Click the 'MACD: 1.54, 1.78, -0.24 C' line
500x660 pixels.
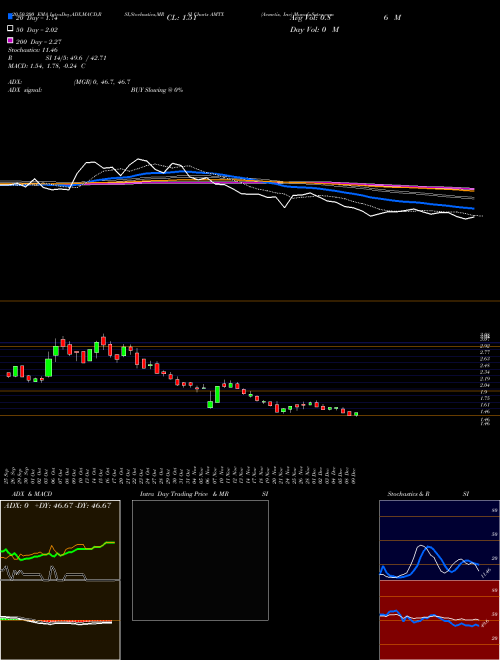click(x=47, y=66)
